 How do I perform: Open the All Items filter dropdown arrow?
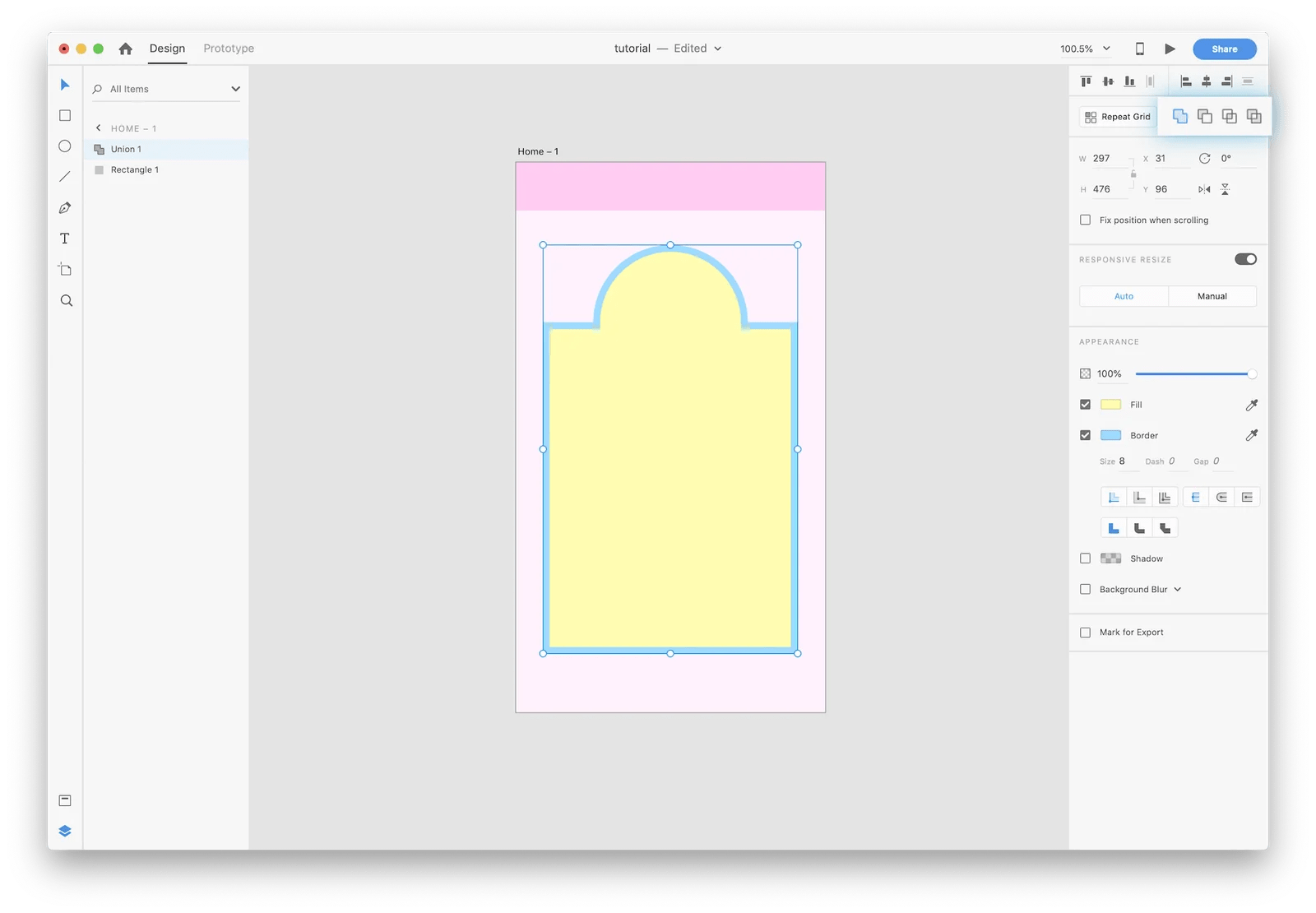(235, 89)
